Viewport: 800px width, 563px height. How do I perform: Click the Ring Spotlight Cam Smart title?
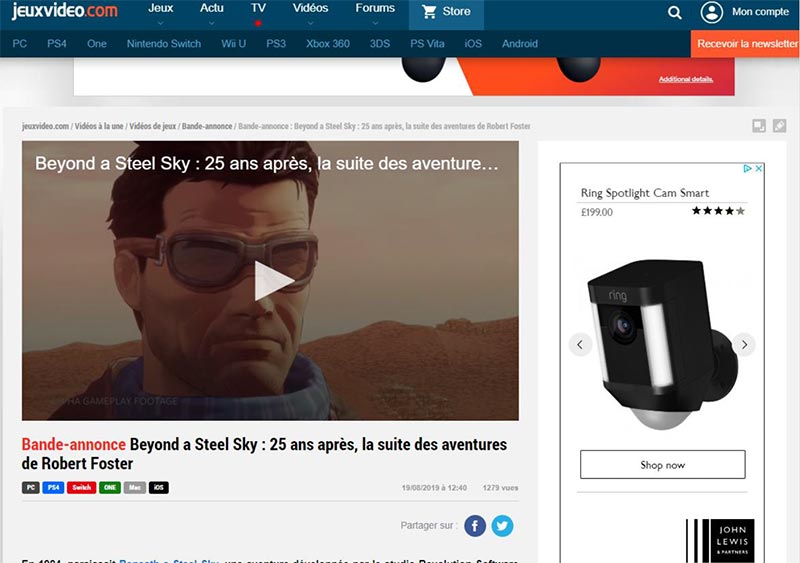[x=645, y=193]
